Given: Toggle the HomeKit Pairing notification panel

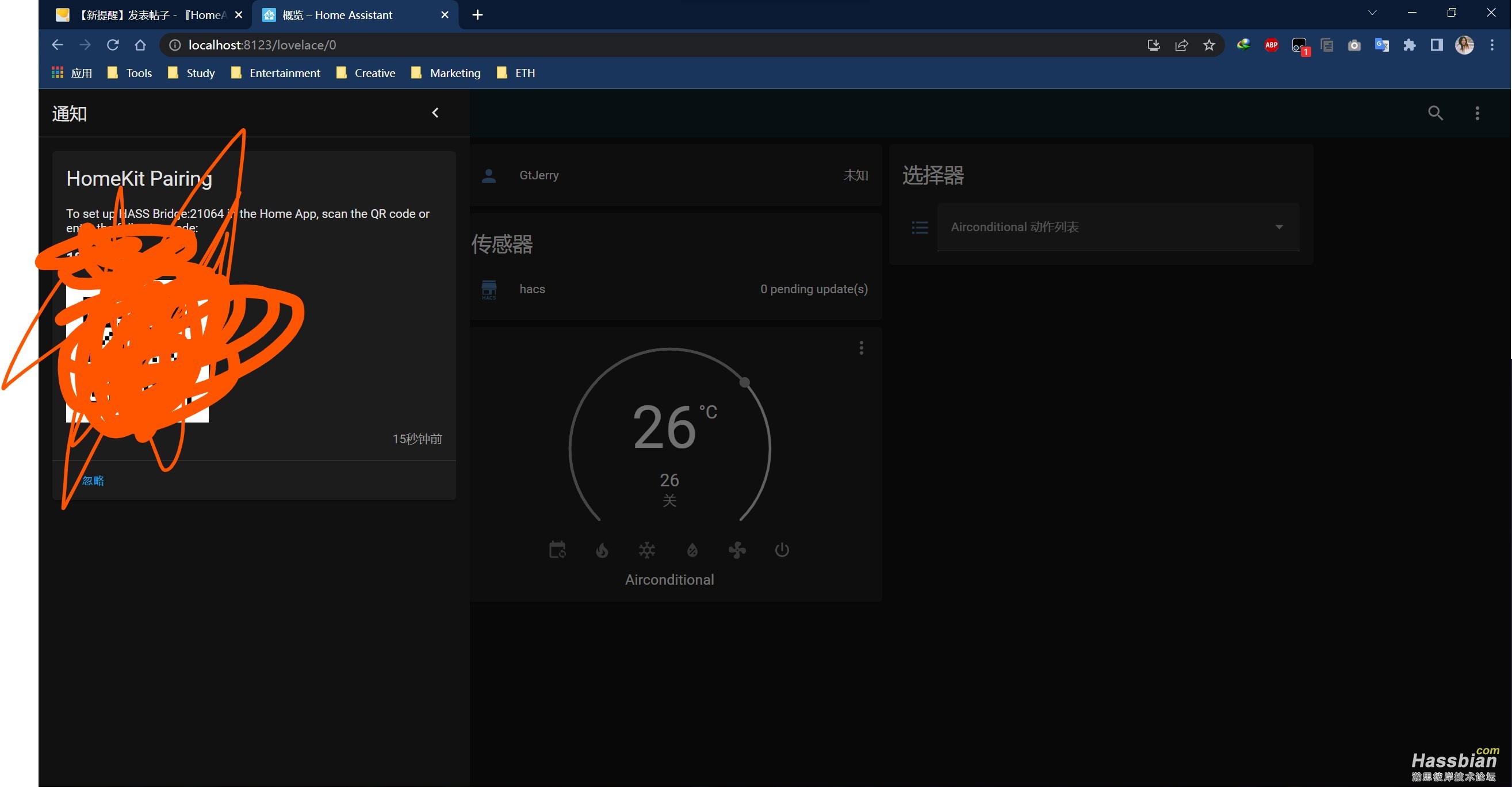Looking at the screenshot, I should (435, 112).
